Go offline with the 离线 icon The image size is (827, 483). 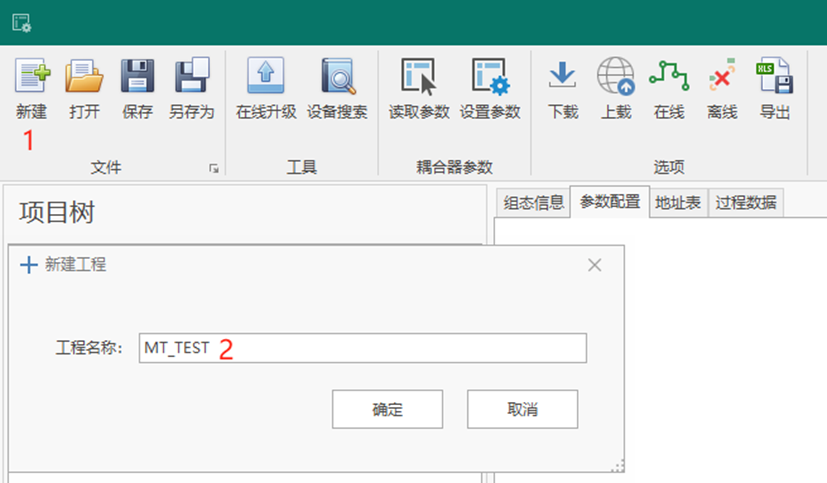721,76
